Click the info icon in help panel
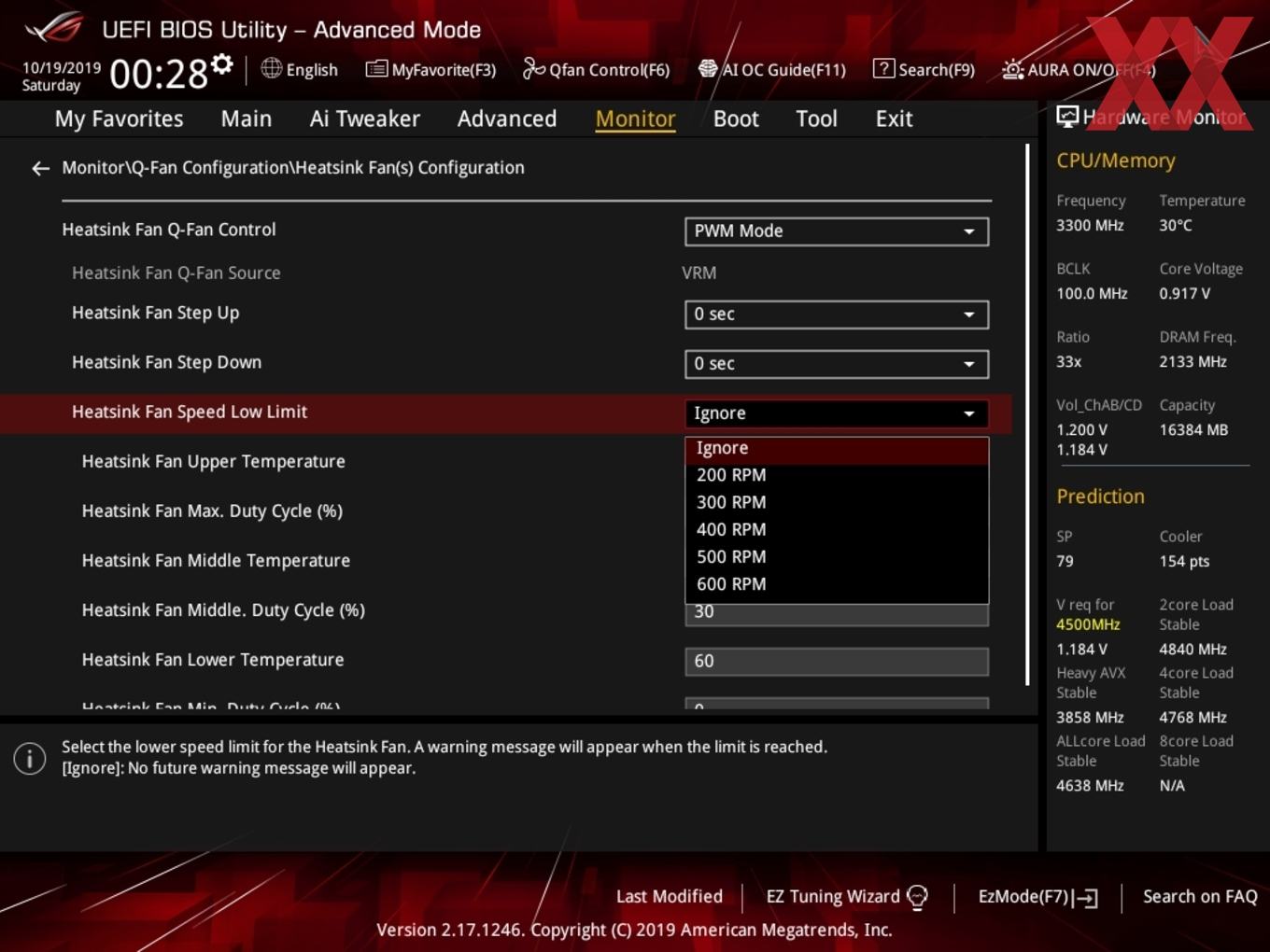The width and height of the screenshot is (1270, 952). coord(30,759)
